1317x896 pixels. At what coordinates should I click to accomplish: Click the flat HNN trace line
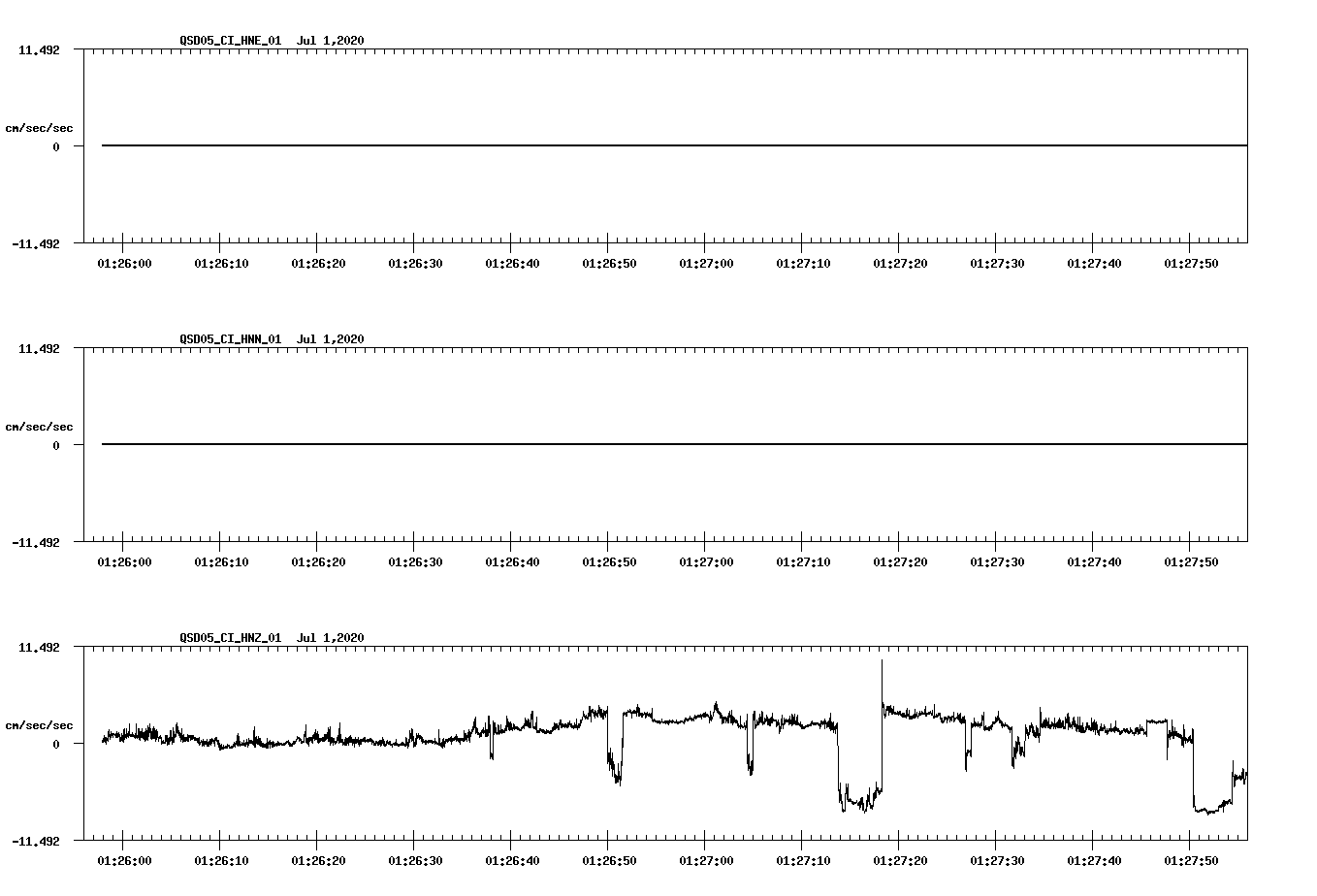pyautogui.click(x=674, y=444)
